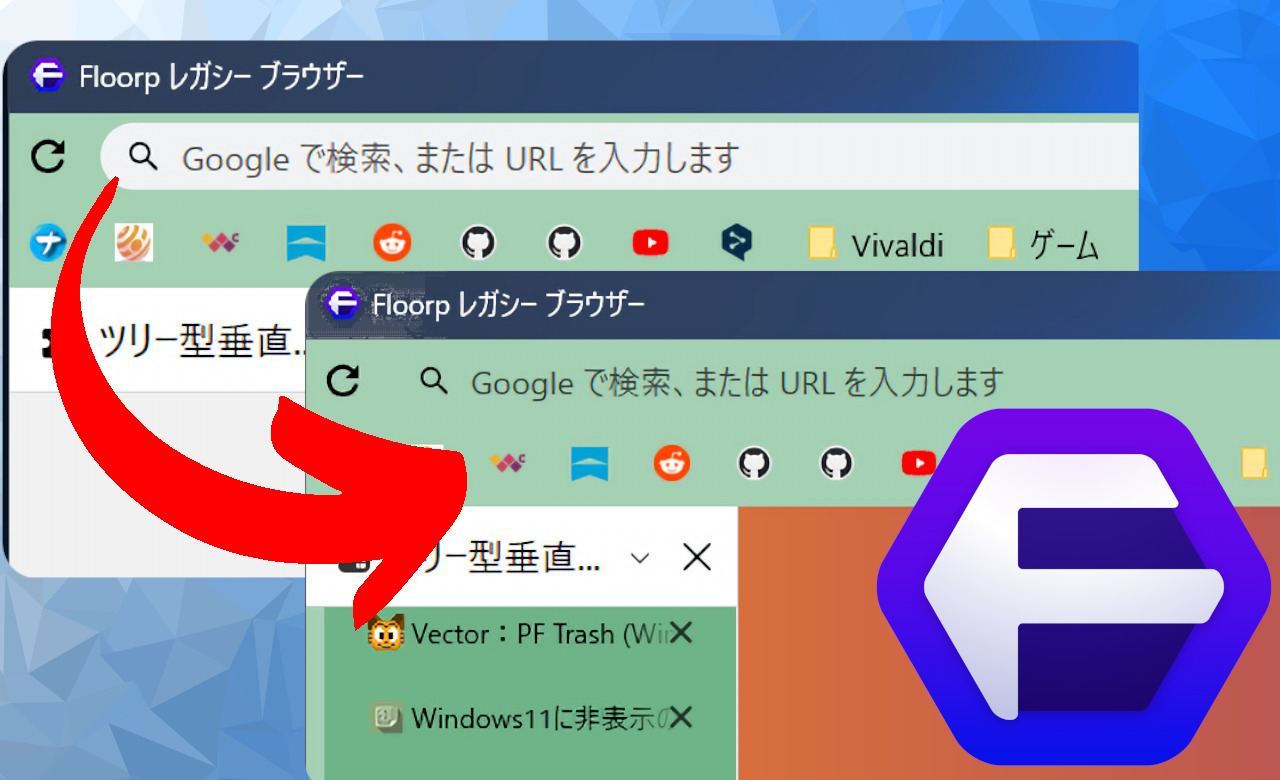Screen dimensions: 1280x780
Task: Open the blue ナ bookmark in back window
Action: (46, 243)
